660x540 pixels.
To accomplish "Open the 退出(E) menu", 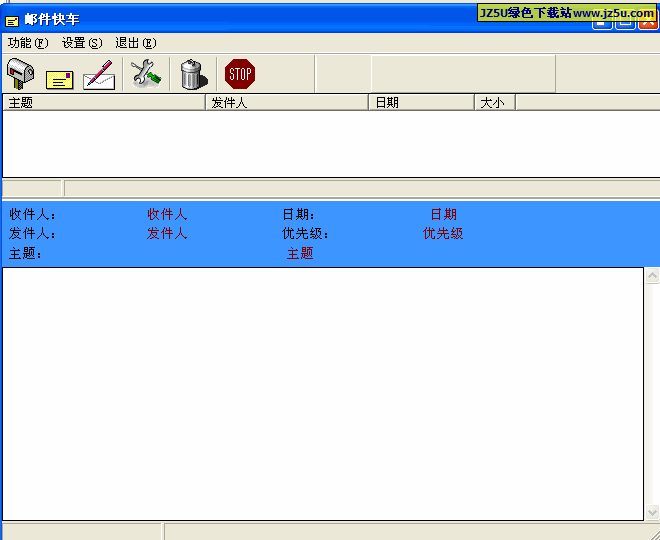I will 136,43.
